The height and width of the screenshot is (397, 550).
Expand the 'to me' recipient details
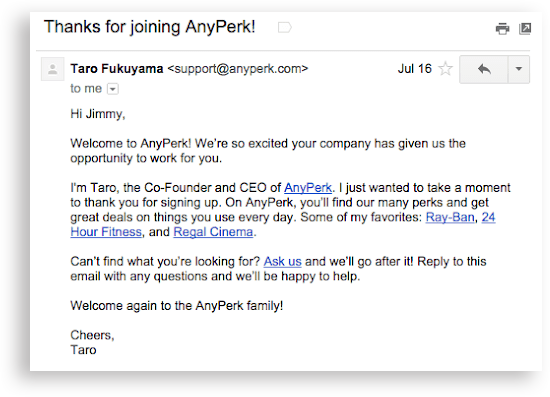pos(113,89)
